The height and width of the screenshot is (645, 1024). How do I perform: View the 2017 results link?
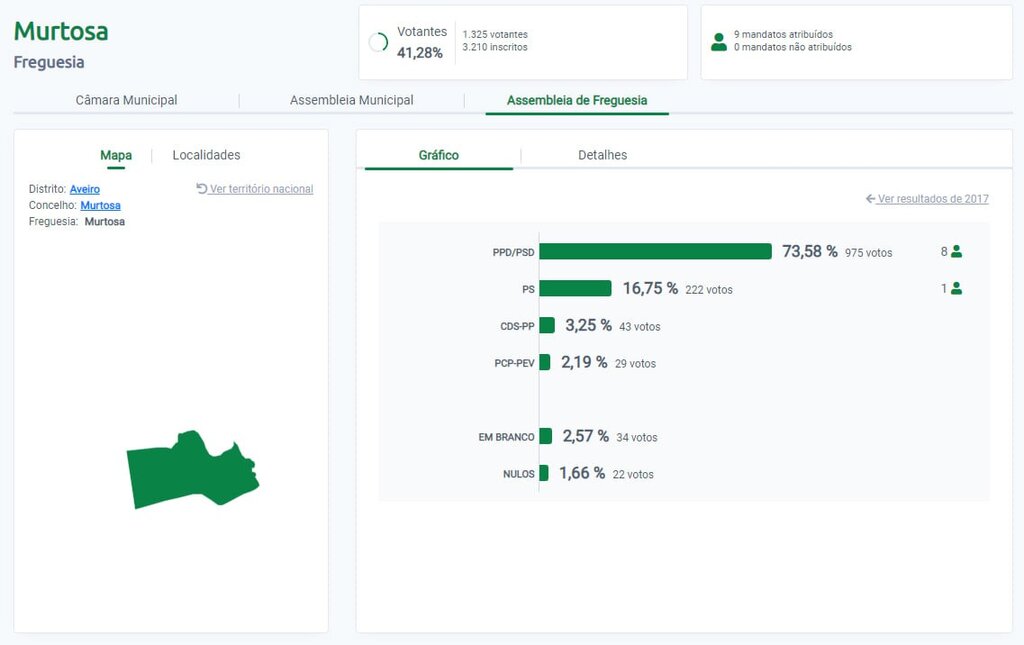coord(933,199)
